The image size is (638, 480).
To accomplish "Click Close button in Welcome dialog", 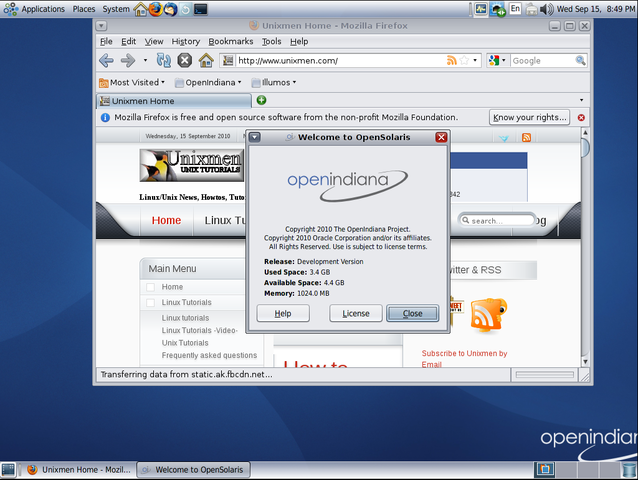I will pos(413,314).
